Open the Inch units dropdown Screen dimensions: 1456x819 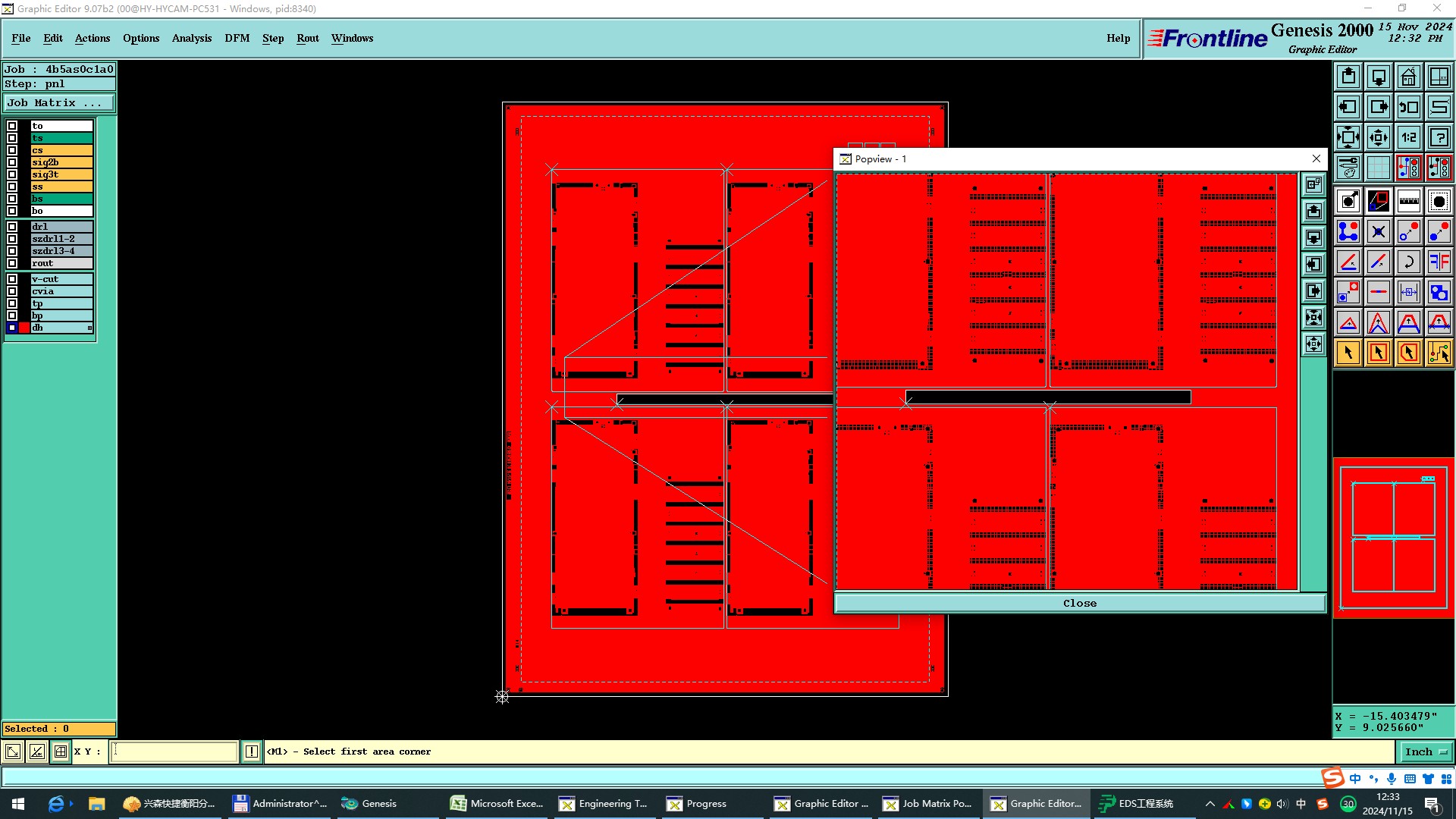pyautogui.click(x=1426, y=752)
